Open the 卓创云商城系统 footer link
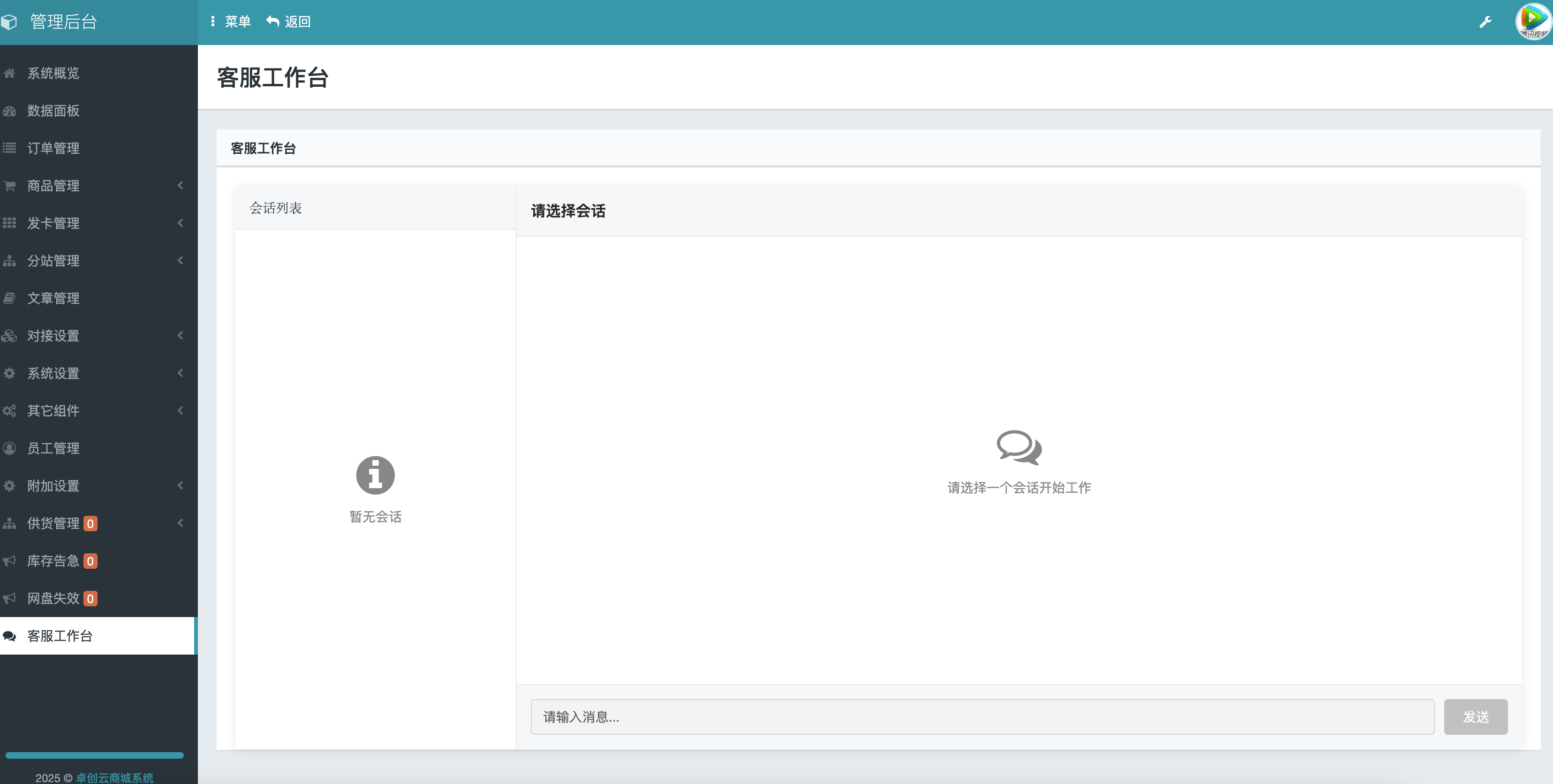 114,777
